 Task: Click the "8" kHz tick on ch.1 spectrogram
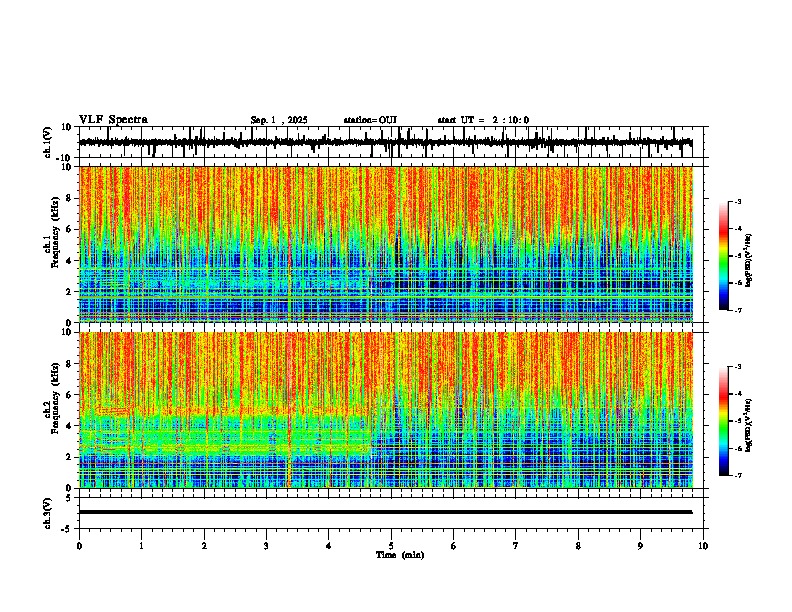(69, 198)
